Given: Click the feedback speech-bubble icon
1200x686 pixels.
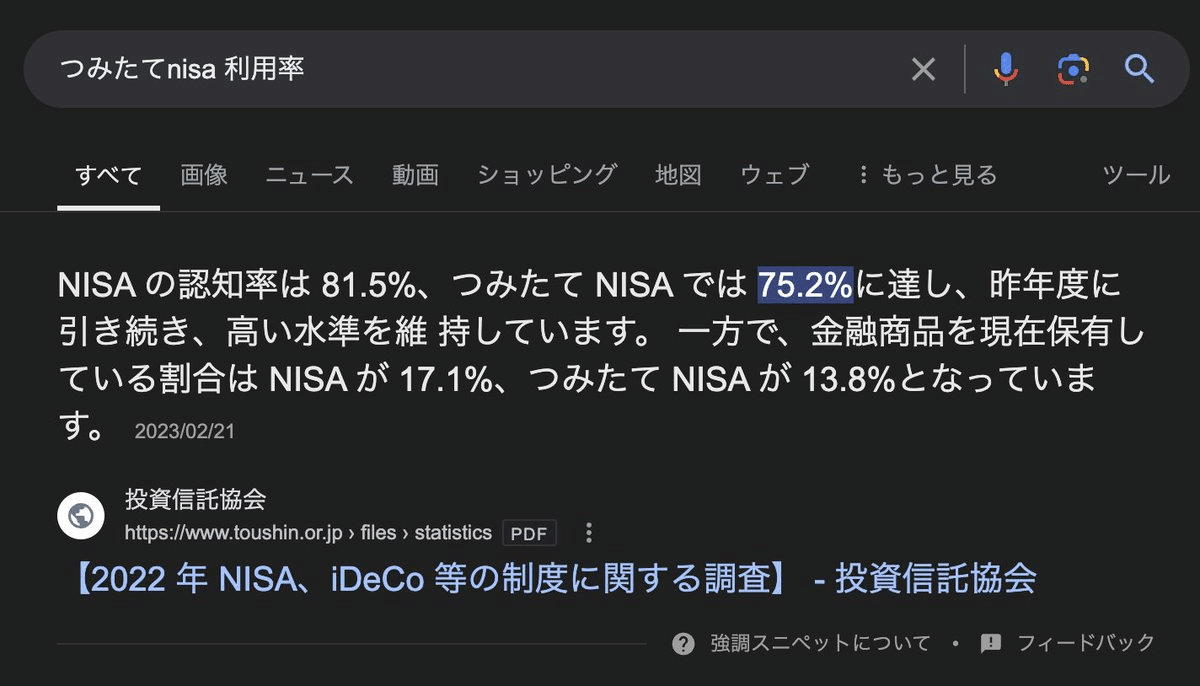Looking at the screenshot, I should tap(989, 644).
